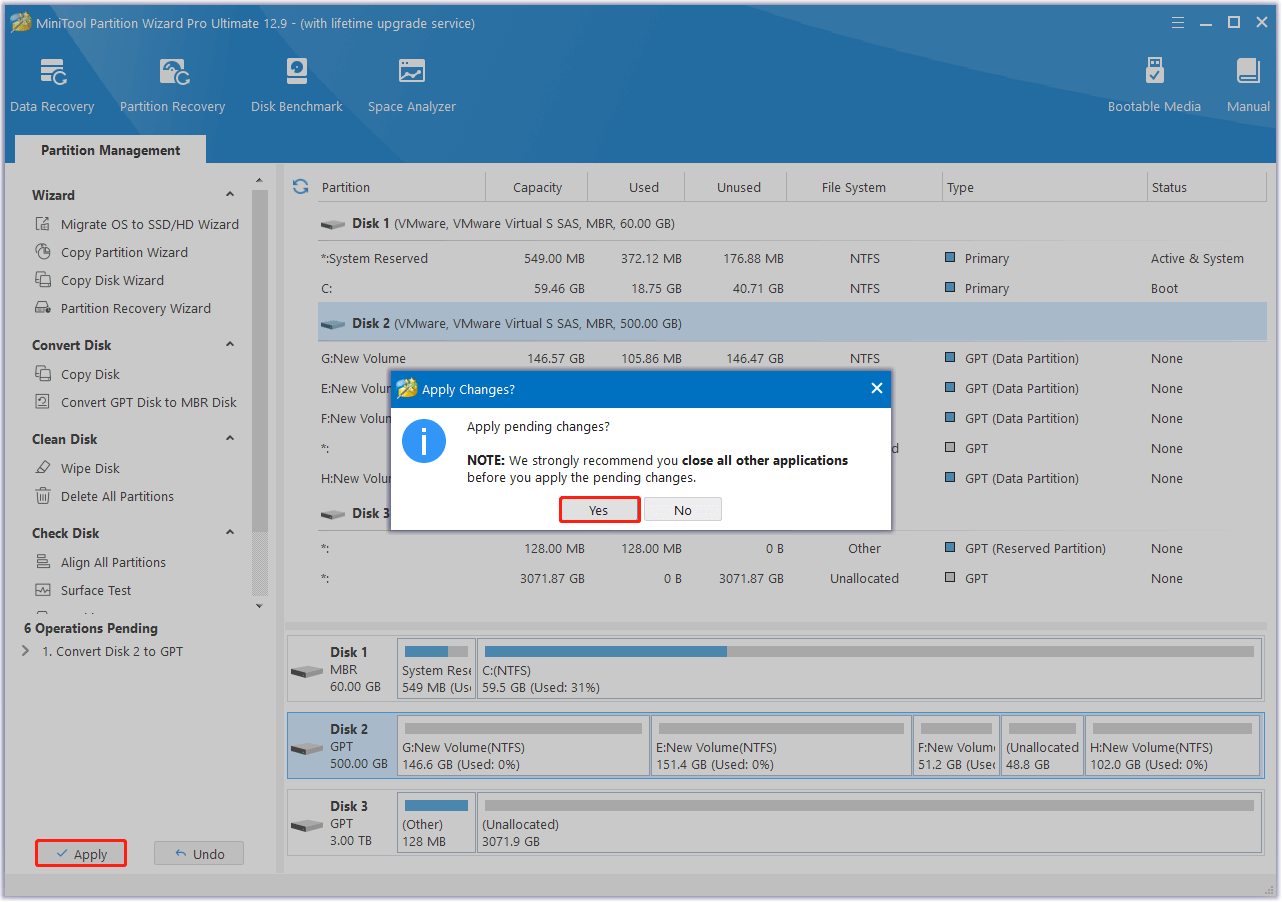Select G:New Volume(NTFS) block in Disk 2 map
Screen dimensions: 1282x902
(x=523, y=745)
